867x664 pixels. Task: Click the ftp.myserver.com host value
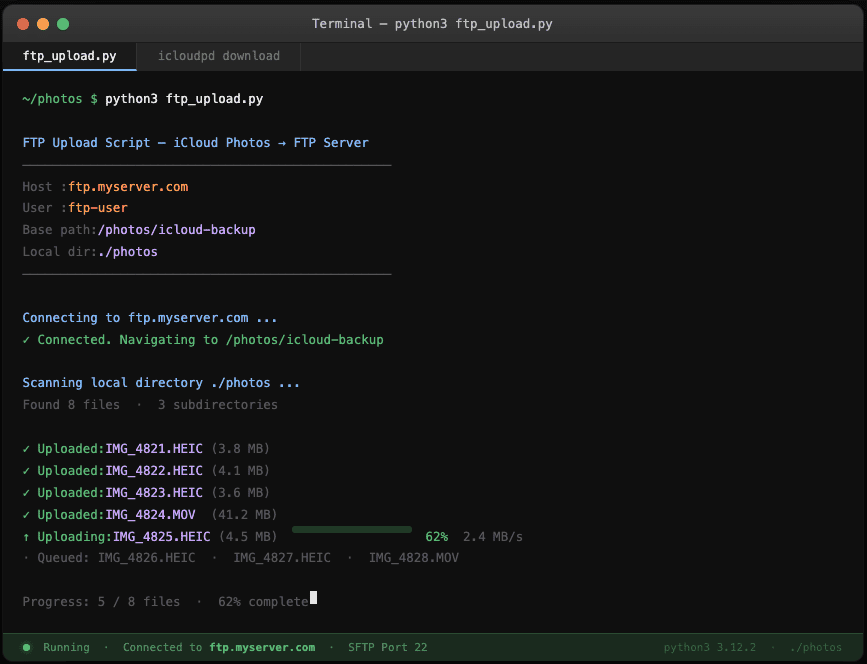tap(127, 186)
